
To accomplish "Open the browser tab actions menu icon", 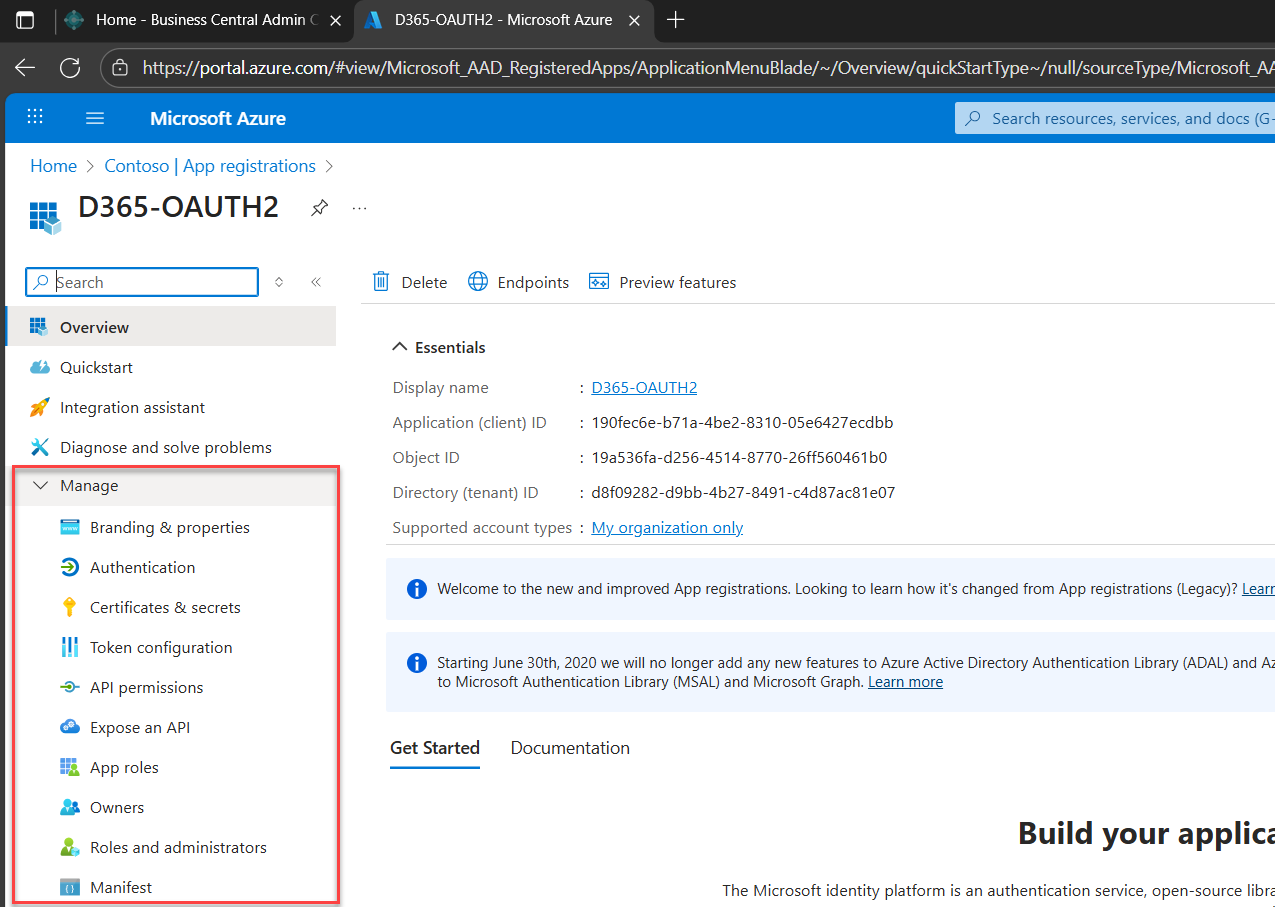I will click(x=25, y=20).
